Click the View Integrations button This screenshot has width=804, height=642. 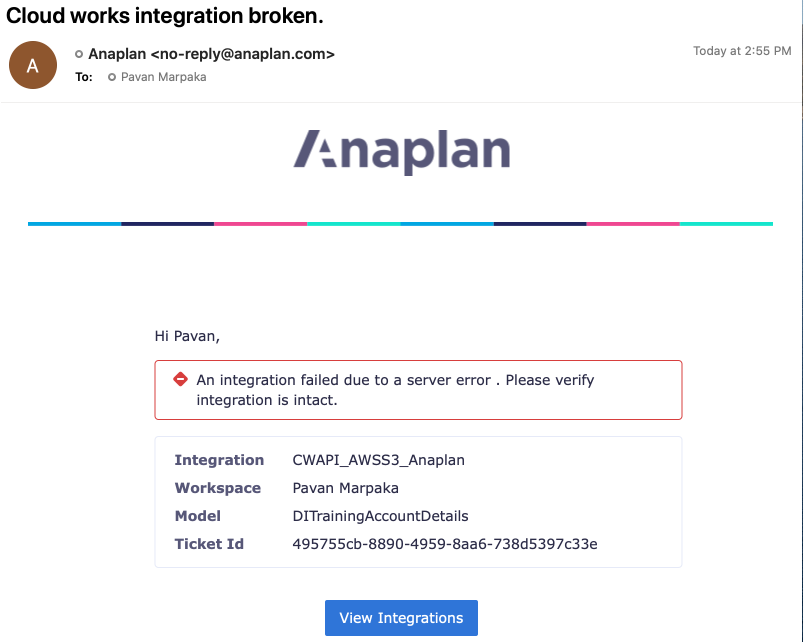click(401, 617)
